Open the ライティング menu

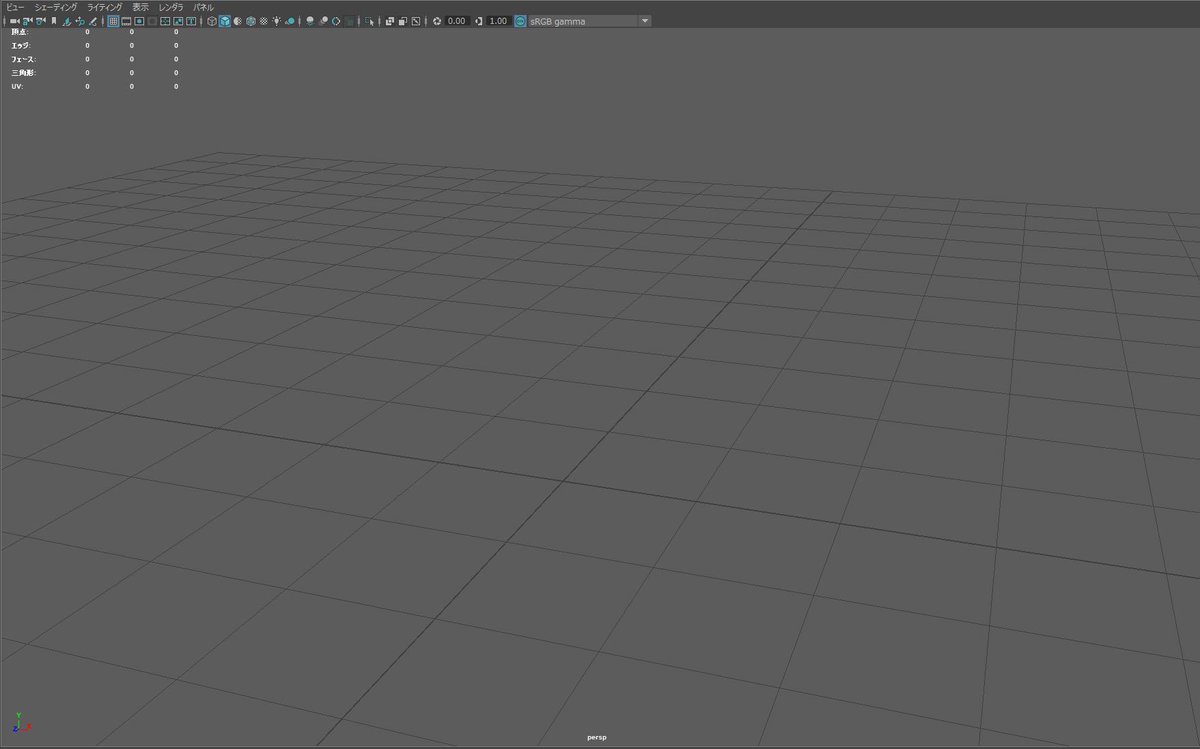(x=105, y=7)
